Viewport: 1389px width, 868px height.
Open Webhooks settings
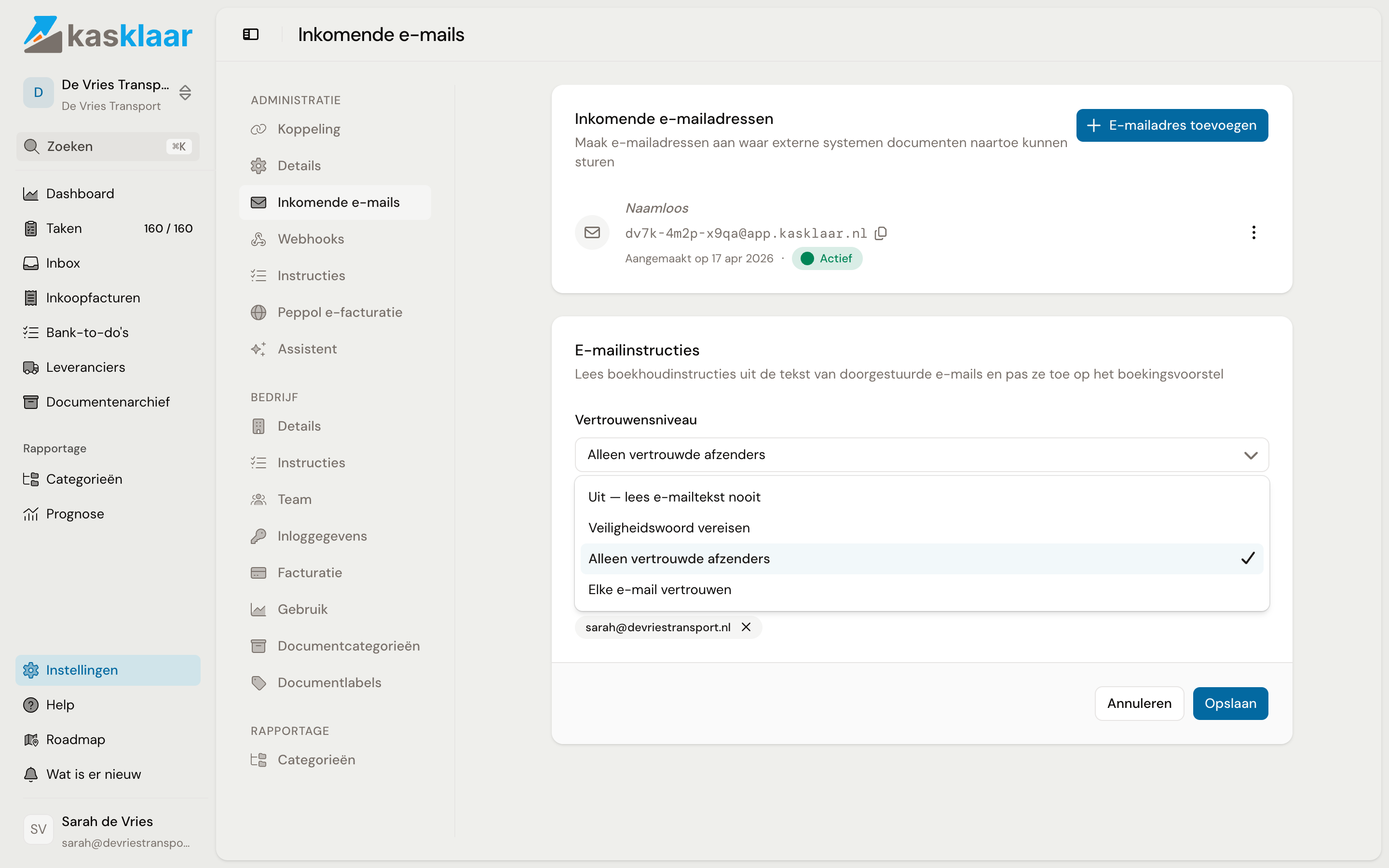coord(335,239)
